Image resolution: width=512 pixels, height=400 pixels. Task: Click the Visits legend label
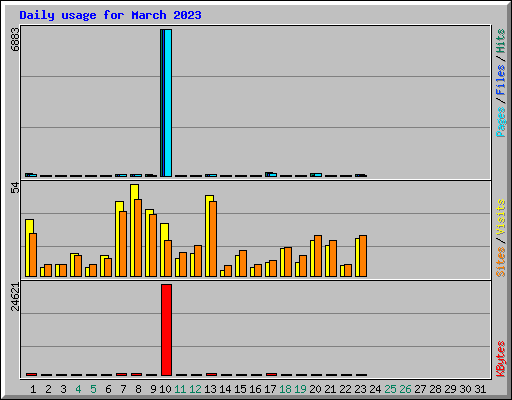[x=500, y=217]
